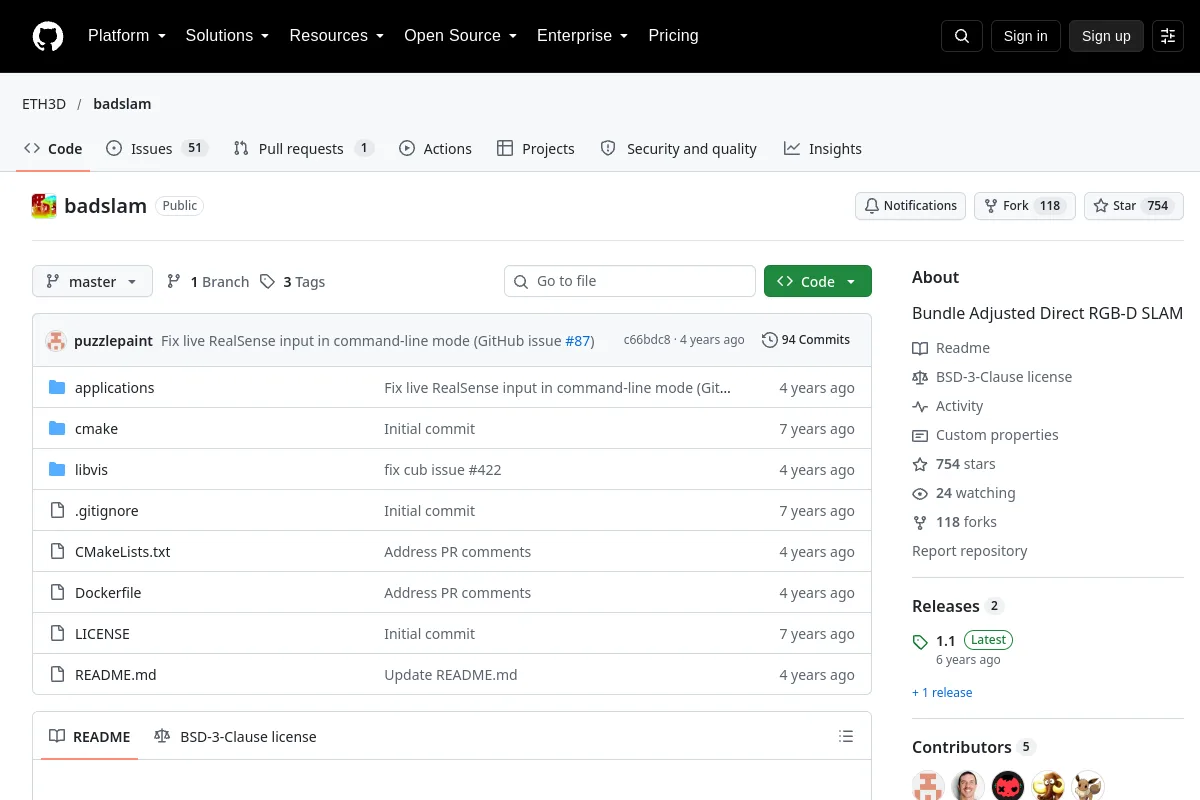1200x800 pixels.
Task: Click the puzzlepaint committer avatar
Action: point(56,340)
